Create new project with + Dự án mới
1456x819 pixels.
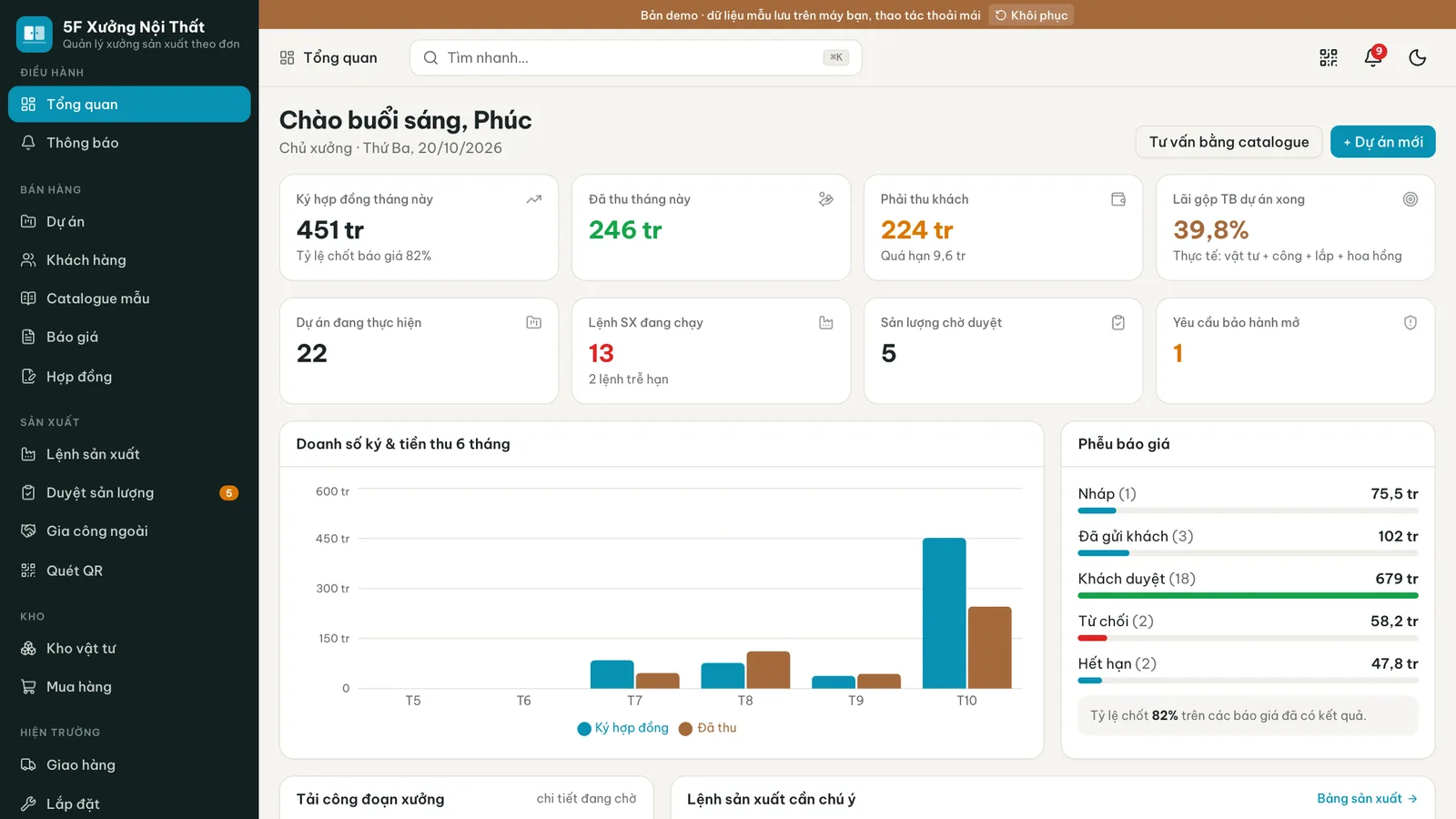(x=1383, y=142)
